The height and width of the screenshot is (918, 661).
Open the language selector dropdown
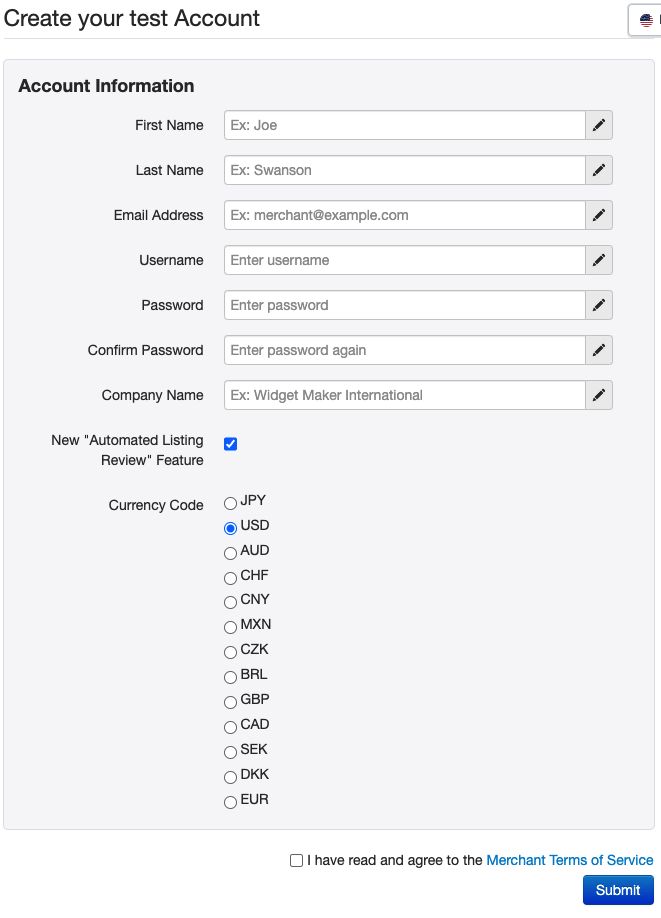pos(648,19)
